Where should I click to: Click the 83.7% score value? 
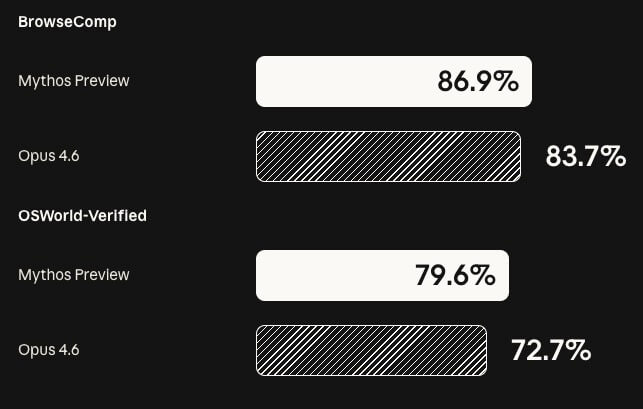tap(585, 156)
